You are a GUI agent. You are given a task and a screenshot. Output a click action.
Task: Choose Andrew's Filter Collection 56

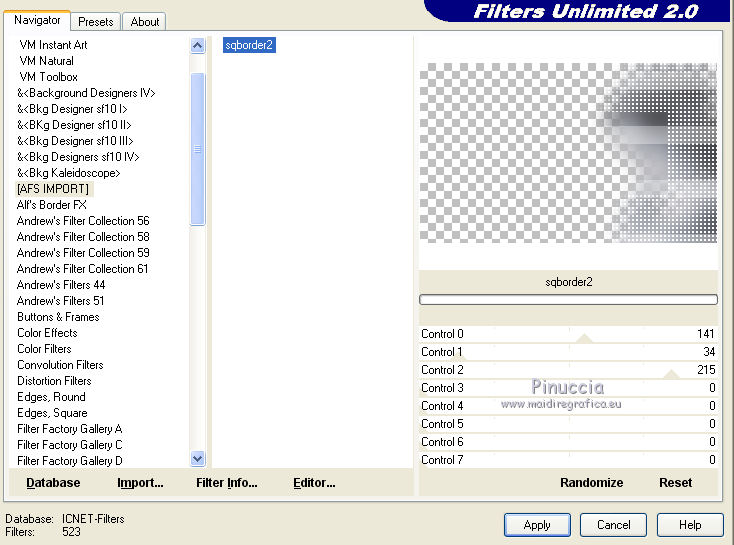[x=83, y=221]
